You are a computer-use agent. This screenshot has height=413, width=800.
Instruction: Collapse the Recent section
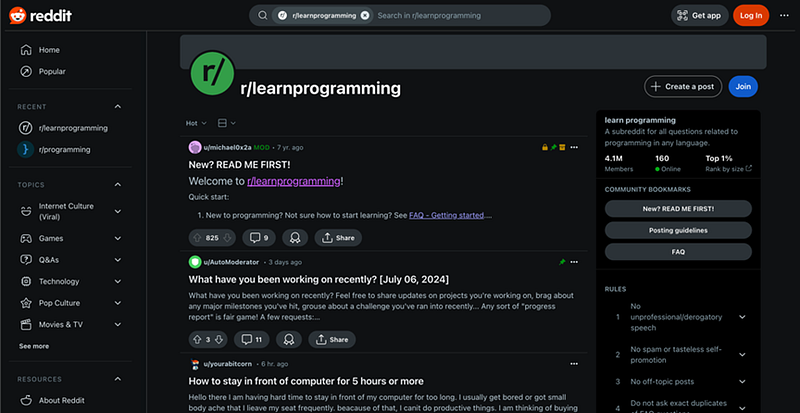point(118,107)
